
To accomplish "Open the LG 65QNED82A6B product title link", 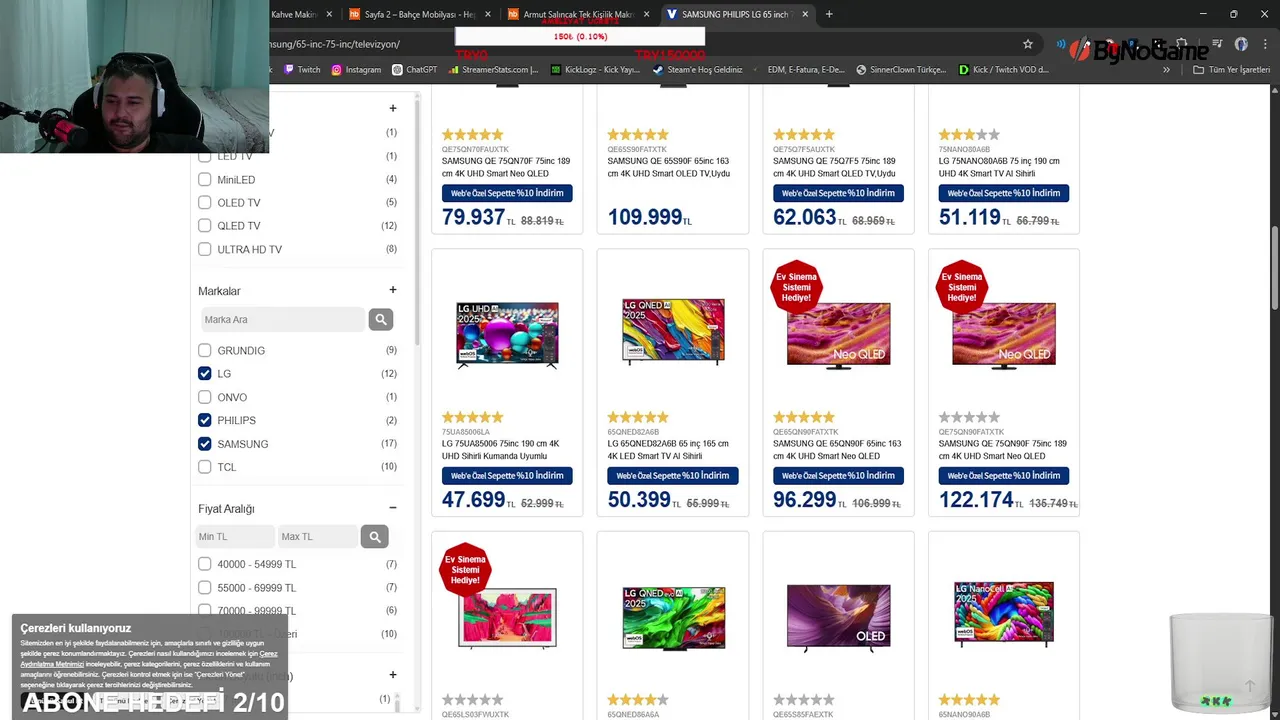I will point(668,450).
